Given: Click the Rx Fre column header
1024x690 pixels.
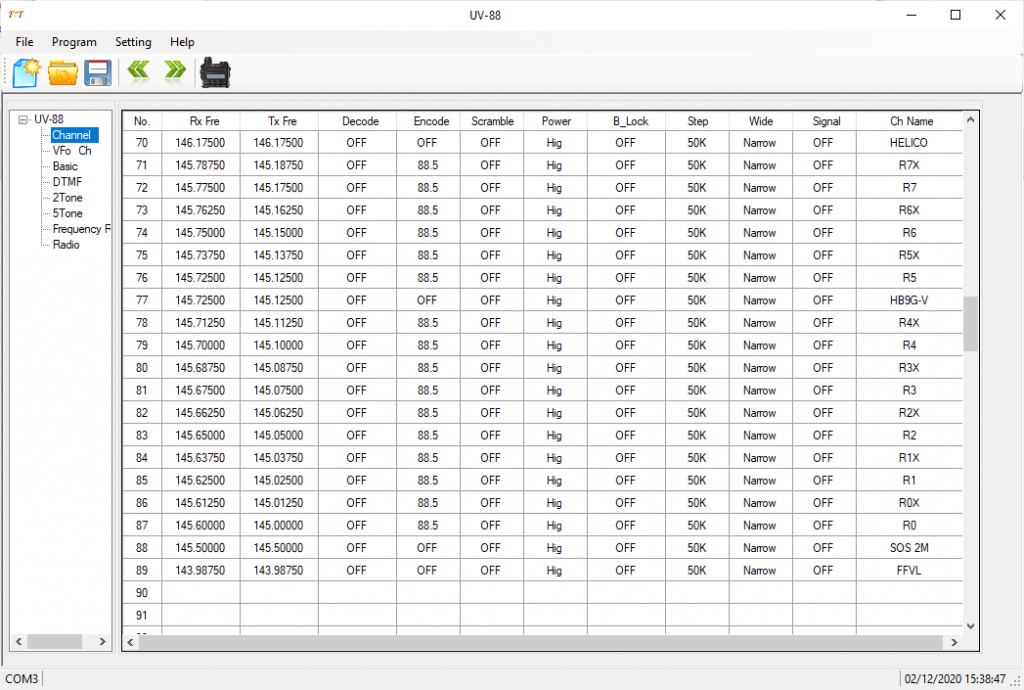Looking at the screenshot, I should click(x=200, y=121).
